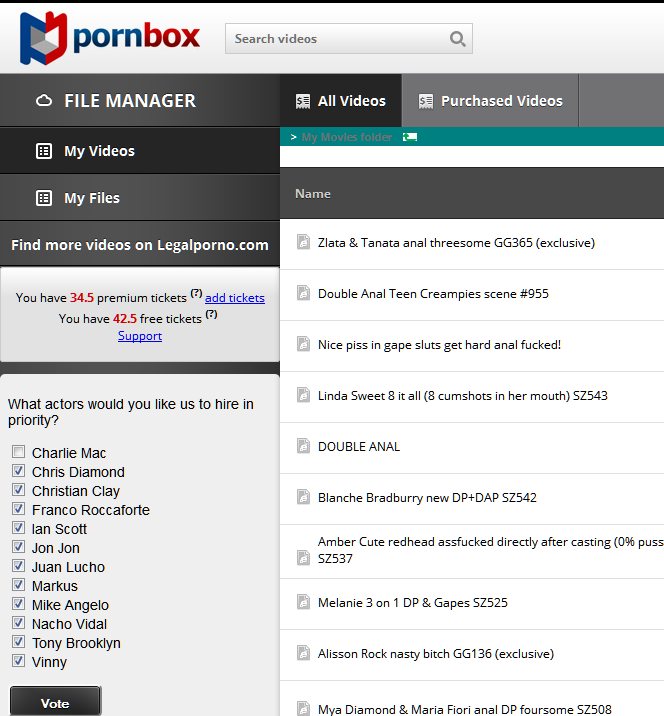The image size is (664, 716).
Task: Click the icon on Purchased Videos tab
Action: coord(426,101)
